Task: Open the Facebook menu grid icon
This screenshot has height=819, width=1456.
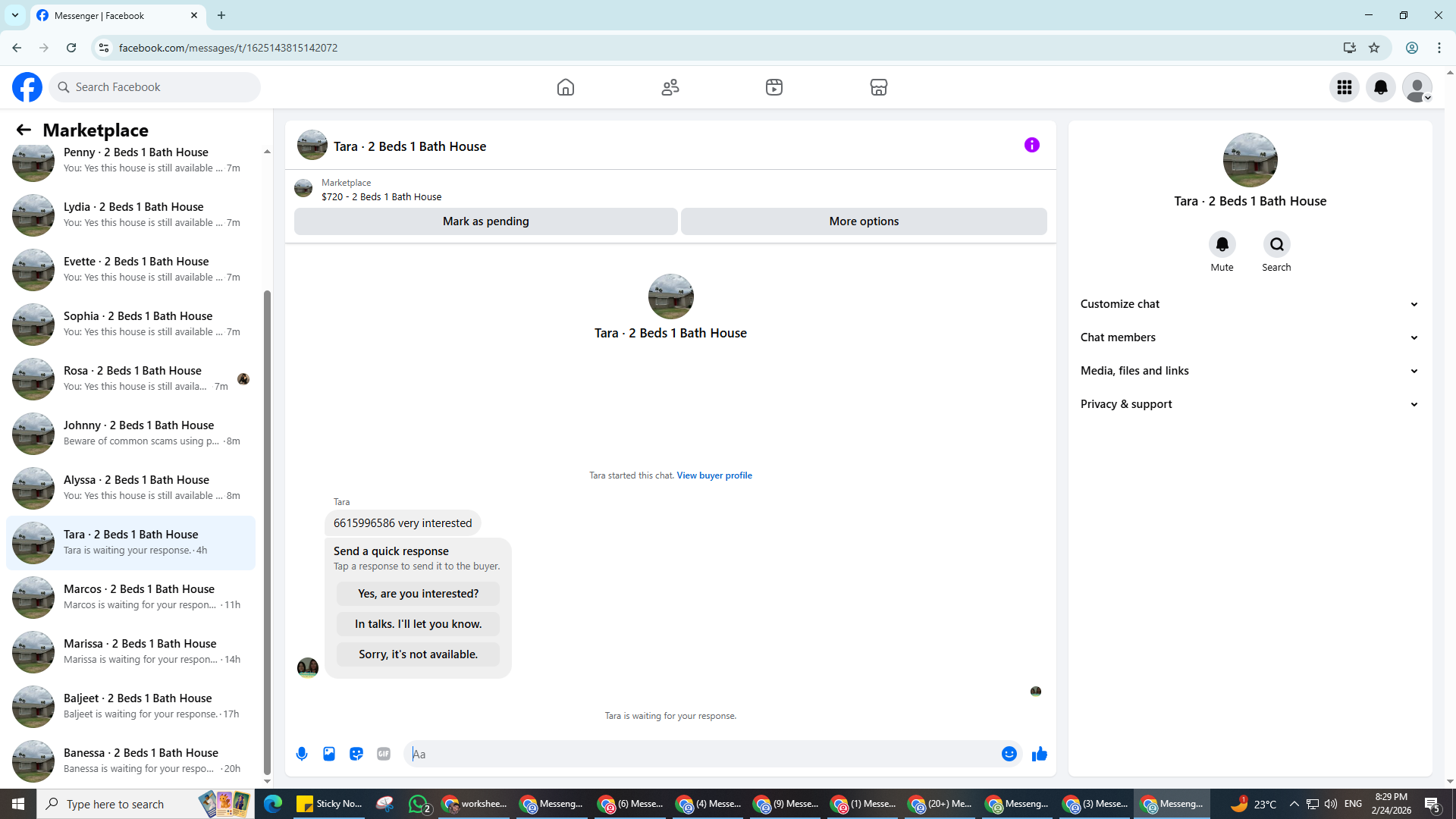Action: (x=1344, y=87)
